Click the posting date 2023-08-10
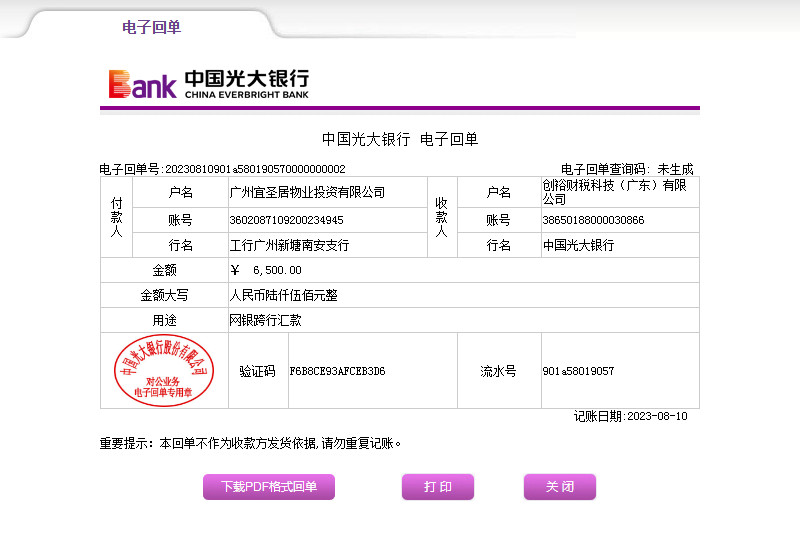The width and height of the screenshot is (800, 534). pyautogui.click(x=657, y=416)
